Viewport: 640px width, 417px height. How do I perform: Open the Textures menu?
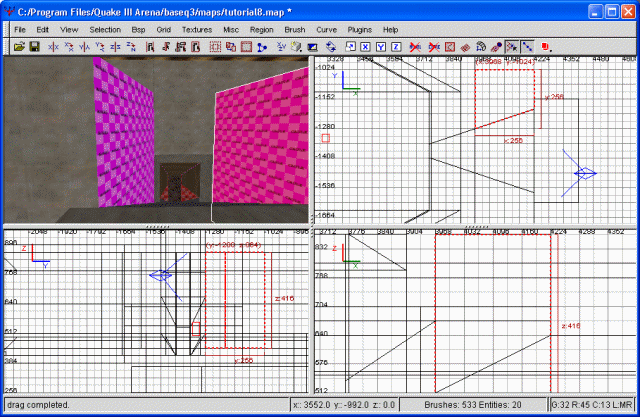pyautogui.click(x=197, y=30)
